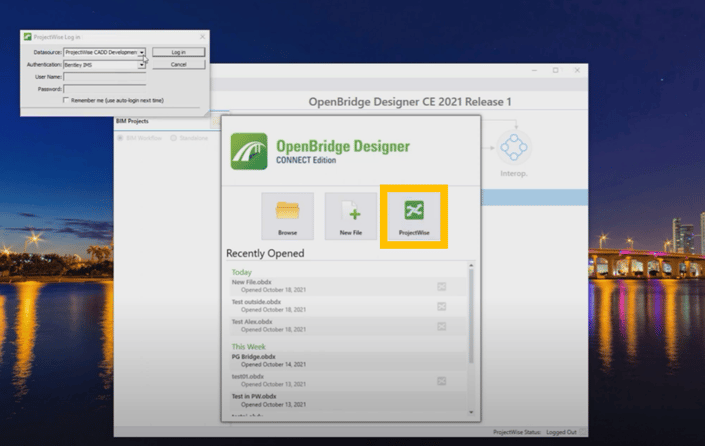Viewport: 705px width, 446px height.
Task: Open recent file Test Alex.obdx
Action: pos(348,326)
